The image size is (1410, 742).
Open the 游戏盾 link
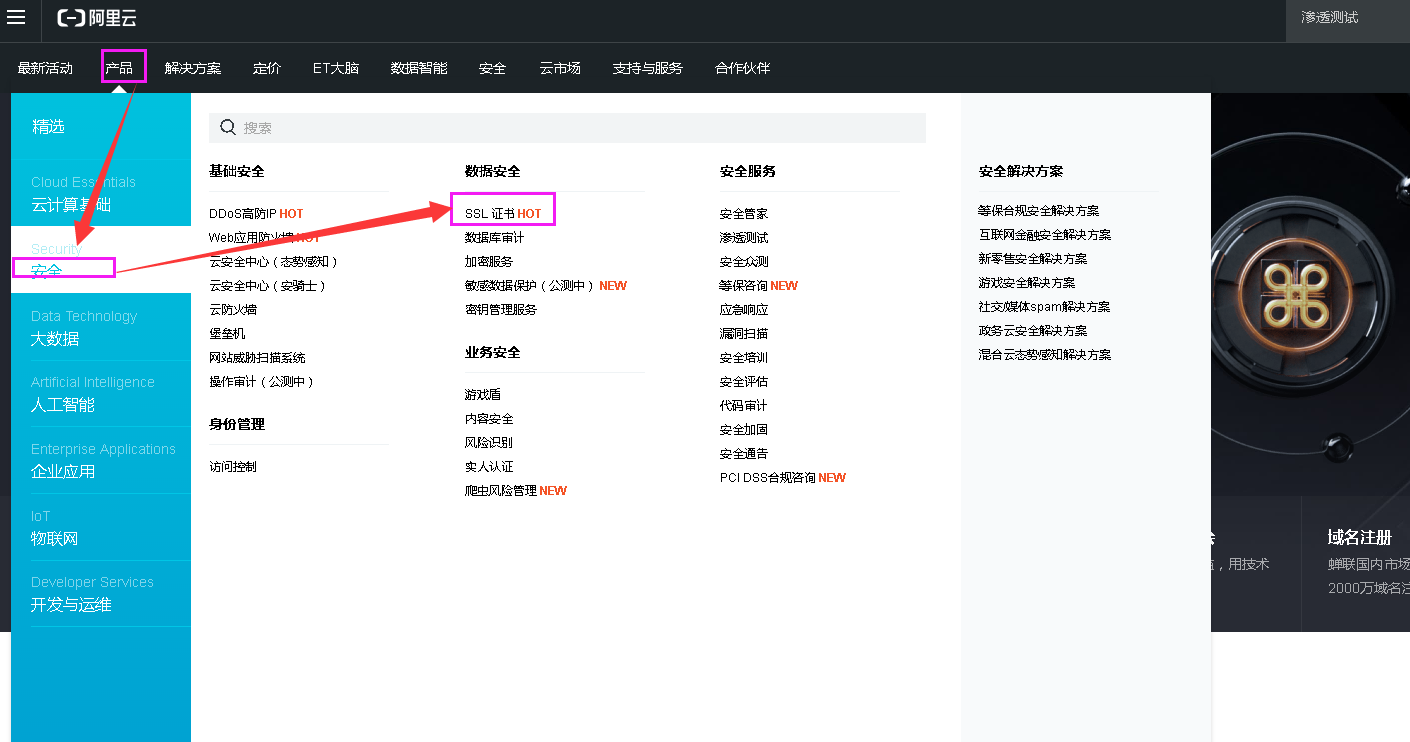tap(483, 395)
